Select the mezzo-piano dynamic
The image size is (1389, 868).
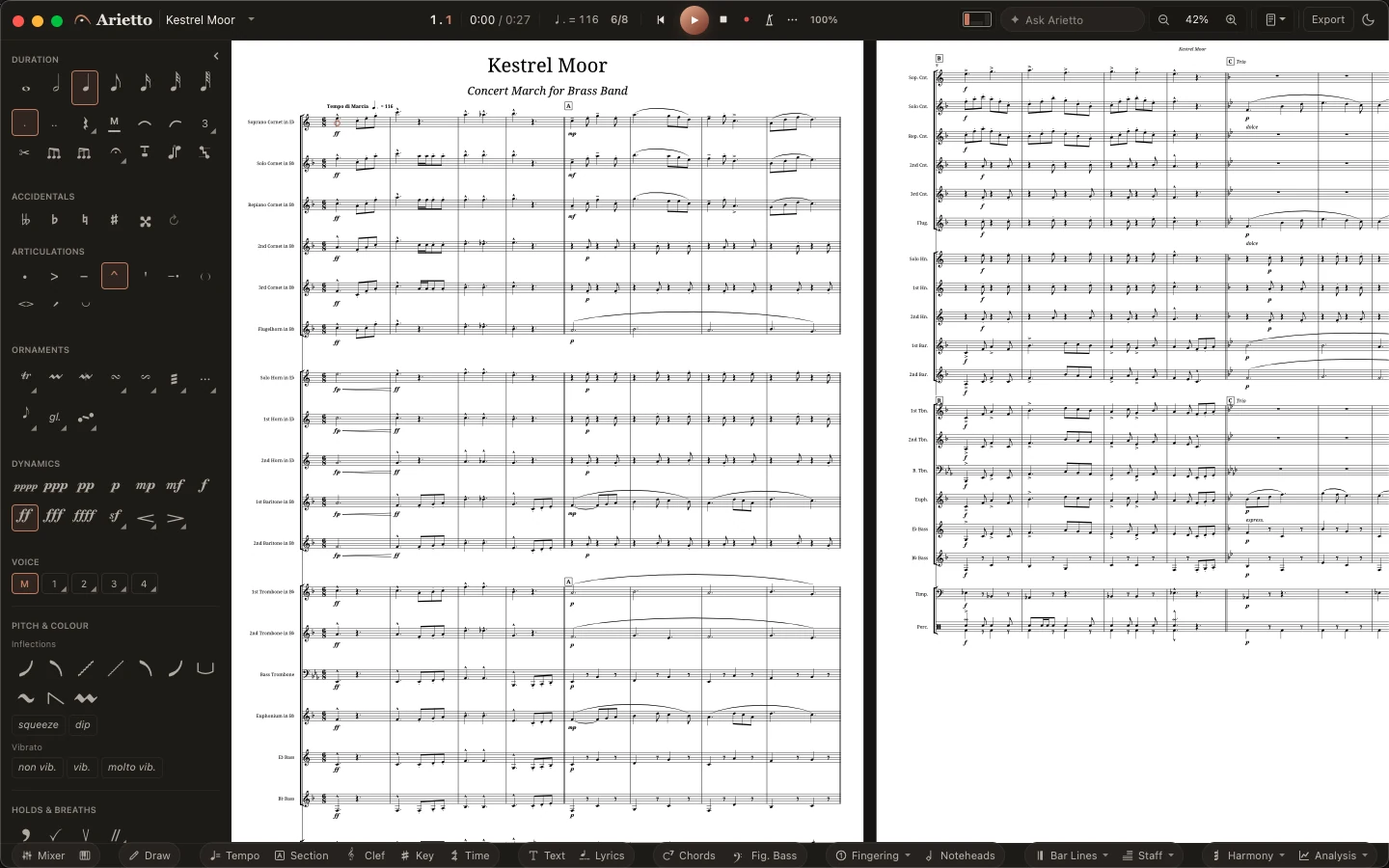pos(145,486)
